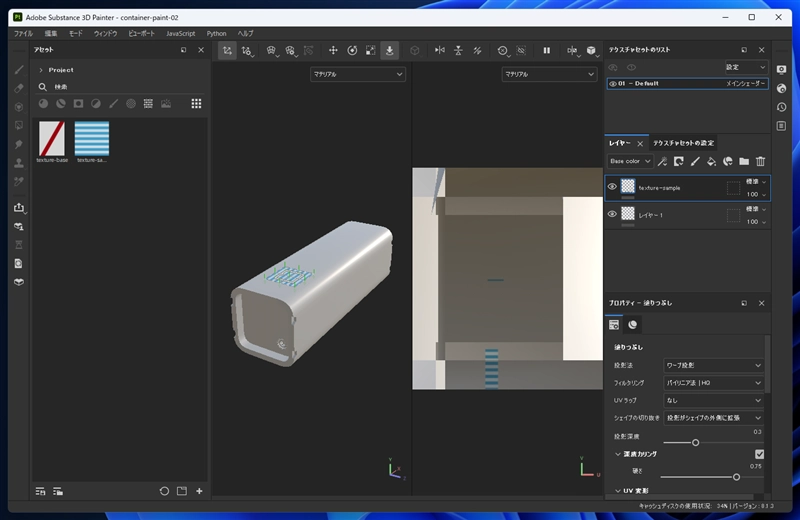Click the add (+) button in Assets panel
The height and width of the screenshot is (520, 800).
coord(199,491)
